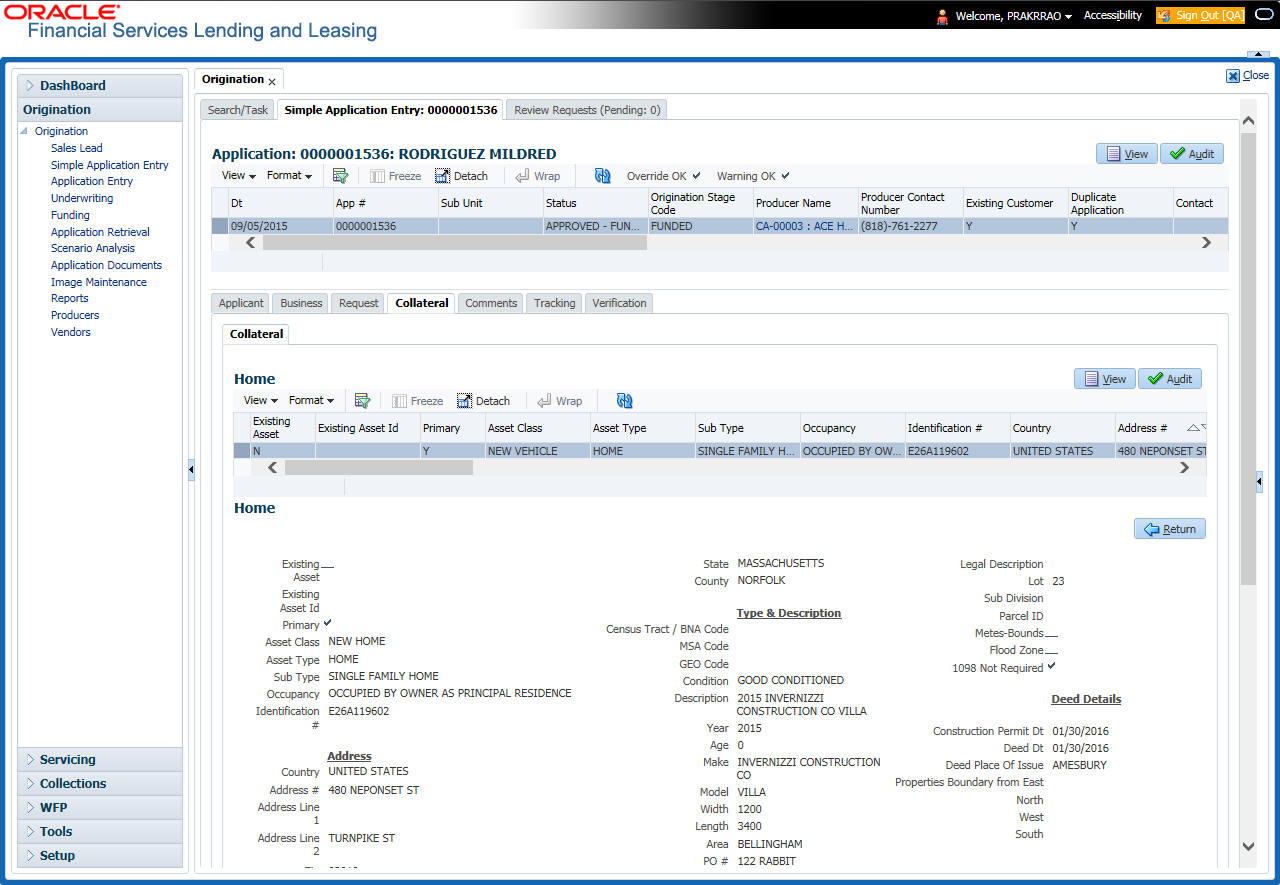Click the refresh icon in the Application toolbar
This screenshot has width=1280, height=885.
pos(602,176)
